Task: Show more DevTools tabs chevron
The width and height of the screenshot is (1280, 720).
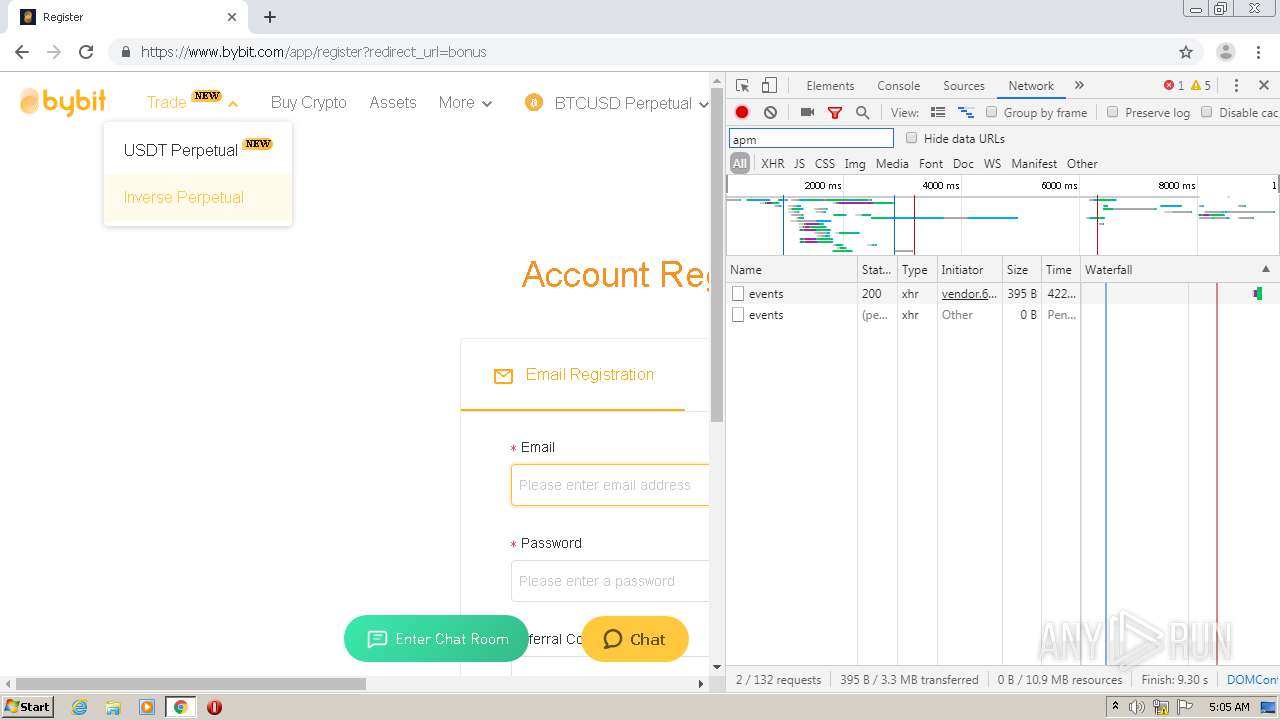Action: (1079, 86)
